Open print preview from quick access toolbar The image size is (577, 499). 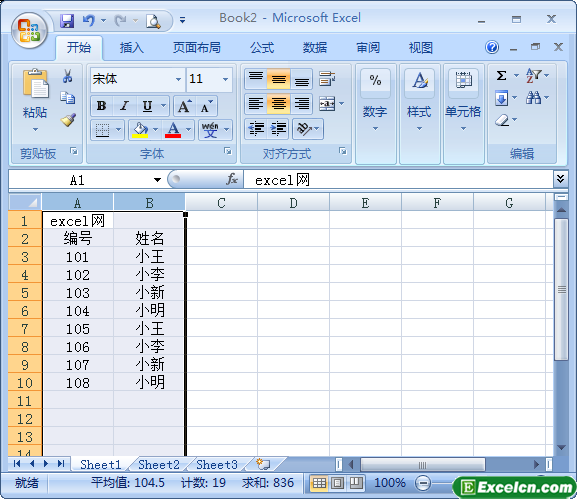[x=153, y=21]
